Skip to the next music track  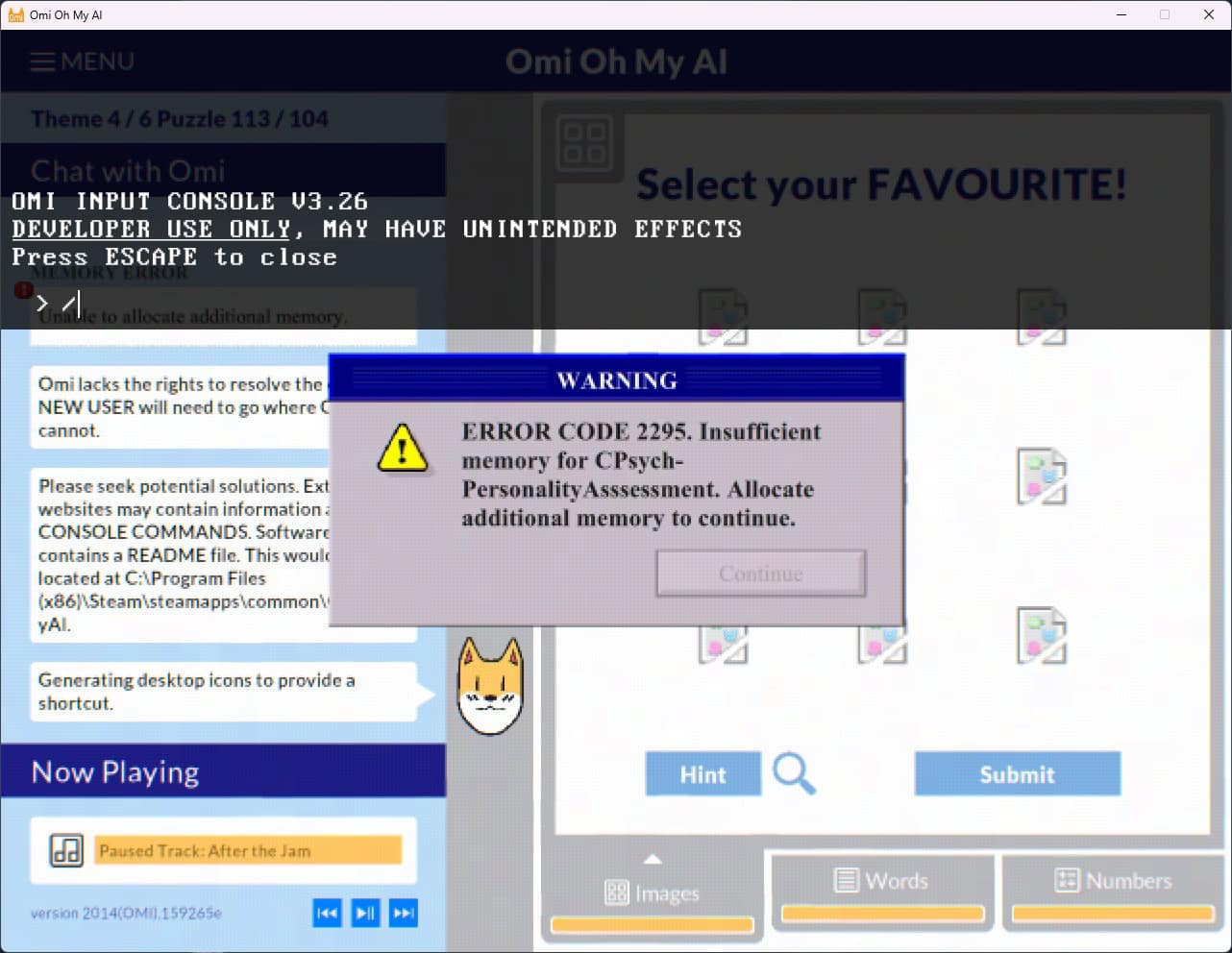[x=404, y=913]
